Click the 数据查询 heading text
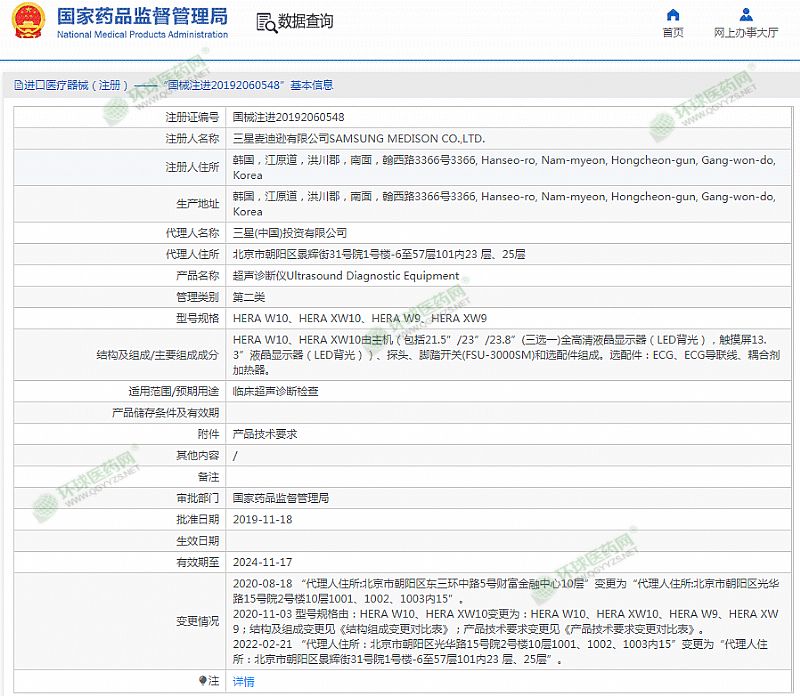 306,22
